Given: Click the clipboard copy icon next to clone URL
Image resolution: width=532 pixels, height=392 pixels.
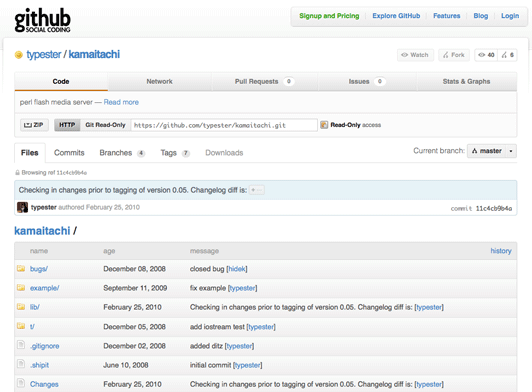Looking at the screenshot, I should (324, 125).
